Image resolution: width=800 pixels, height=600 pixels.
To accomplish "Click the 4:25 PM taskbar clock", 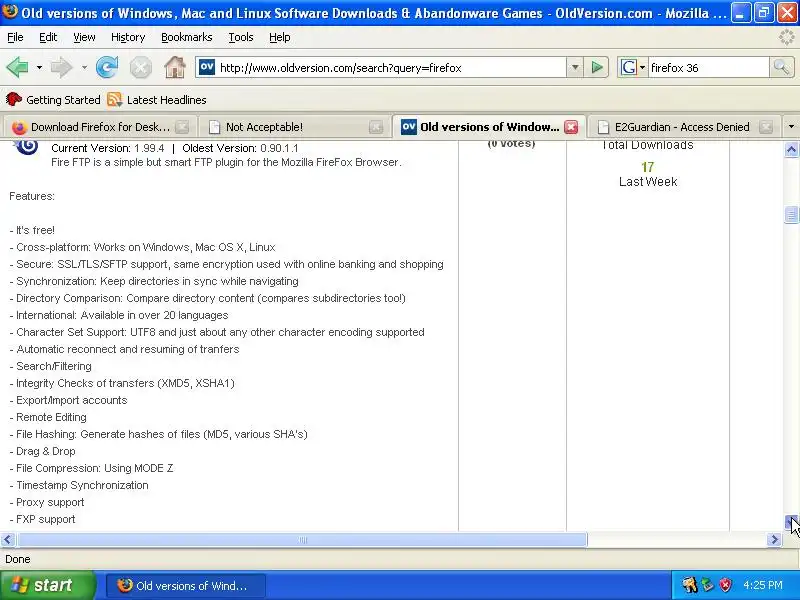I will pyautogui.click(x=763, y=585).
